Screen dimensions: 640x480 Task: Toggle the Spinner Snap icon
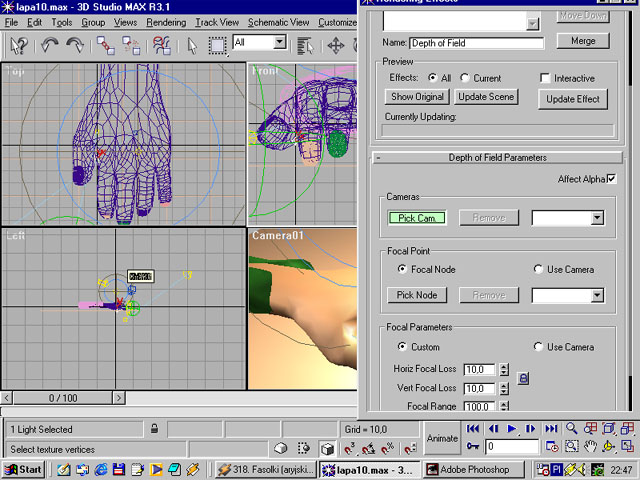tap(410, 449)
